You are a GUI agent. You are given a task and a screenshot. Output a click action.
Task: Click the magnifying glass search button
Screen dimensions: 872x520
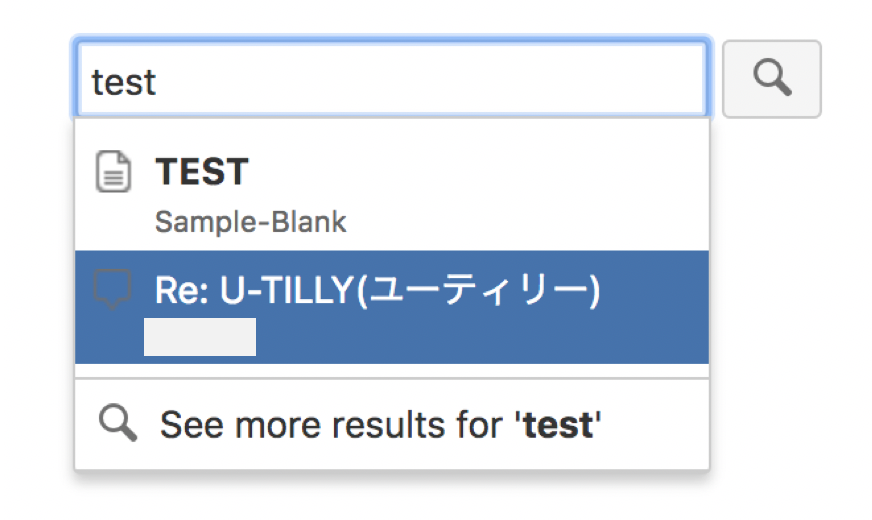pyautogui.click(x=771, y=78)
